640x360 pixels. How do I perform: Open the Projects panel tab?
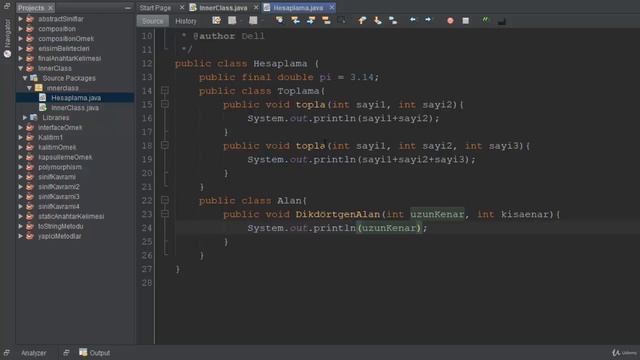pyautogui.click(x=31, y=8)
